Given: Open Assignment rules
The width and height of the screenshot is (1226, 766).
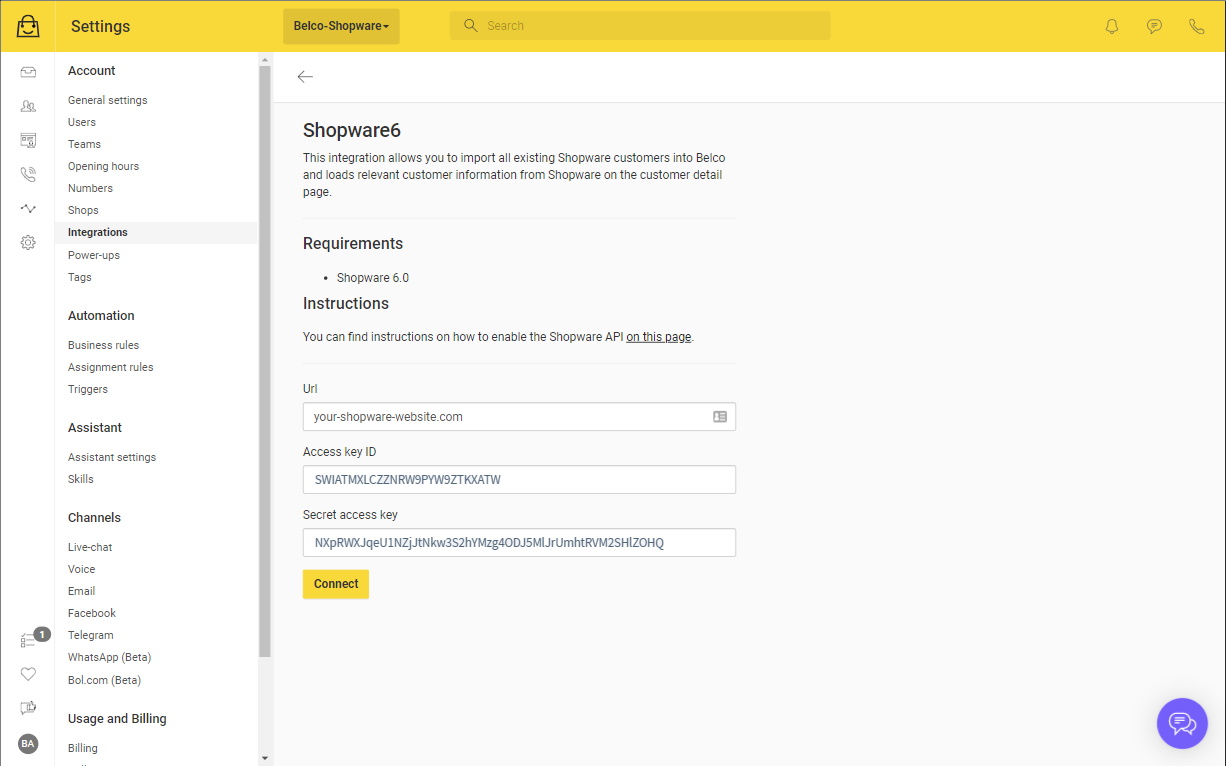Looking at the screenshot, I should click(110, 367).
